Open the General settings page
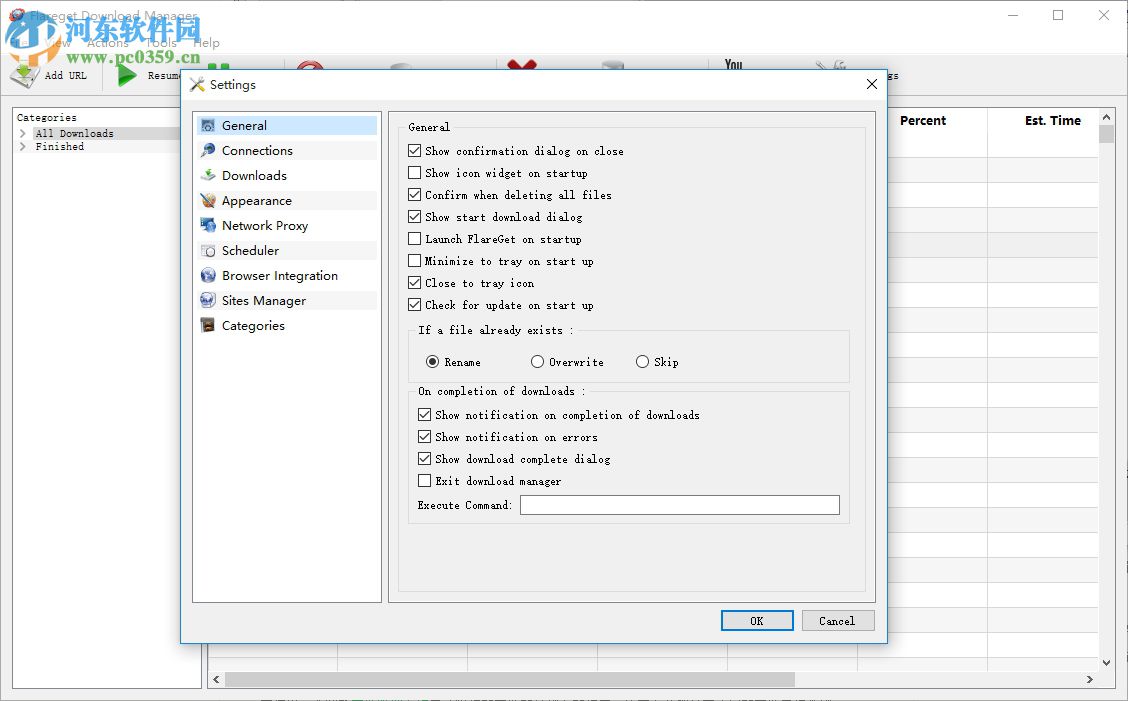Viewport: 1128px width, 701px height. (287, 125)
